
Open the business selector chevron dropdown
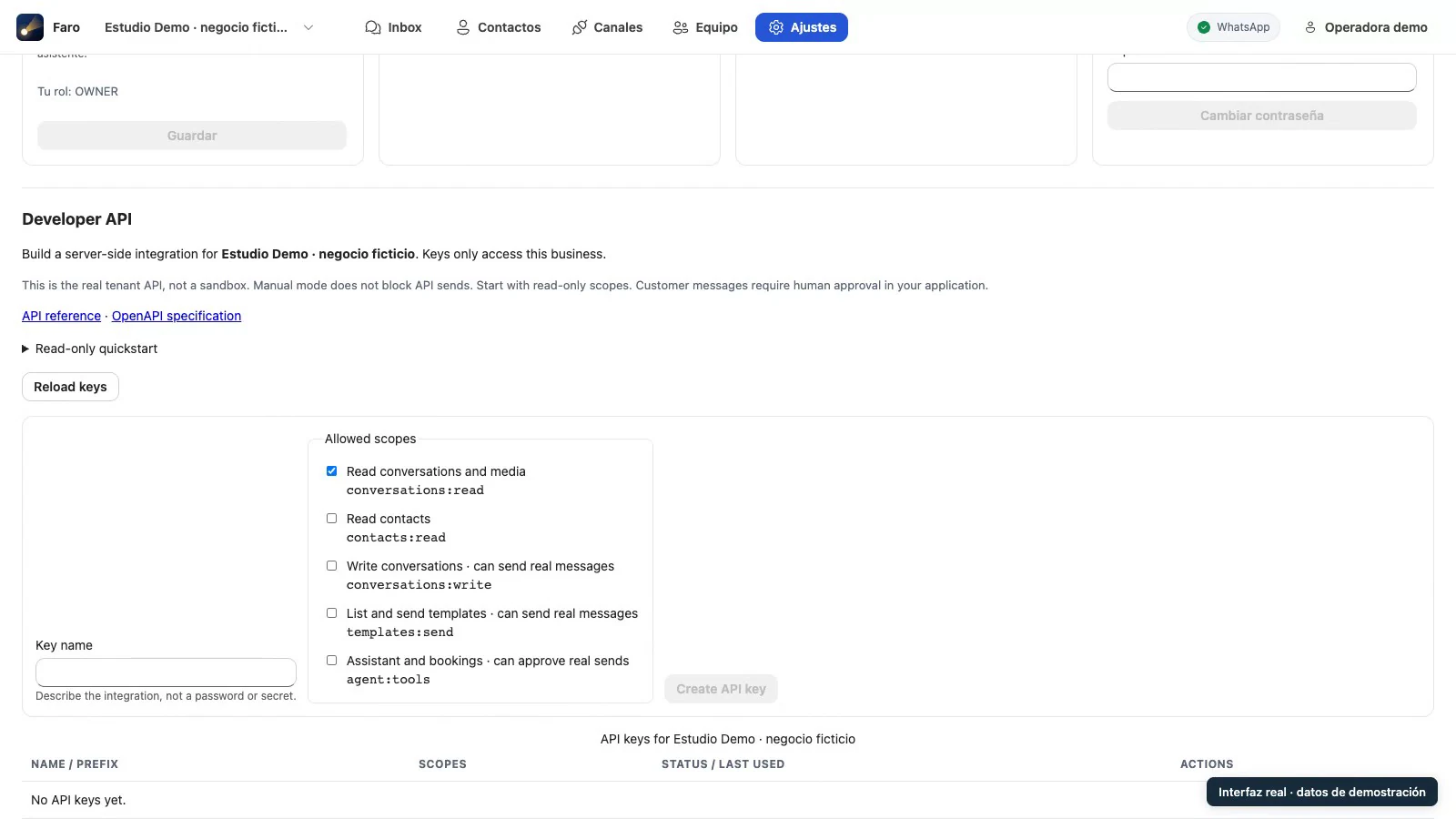point(308,27)
